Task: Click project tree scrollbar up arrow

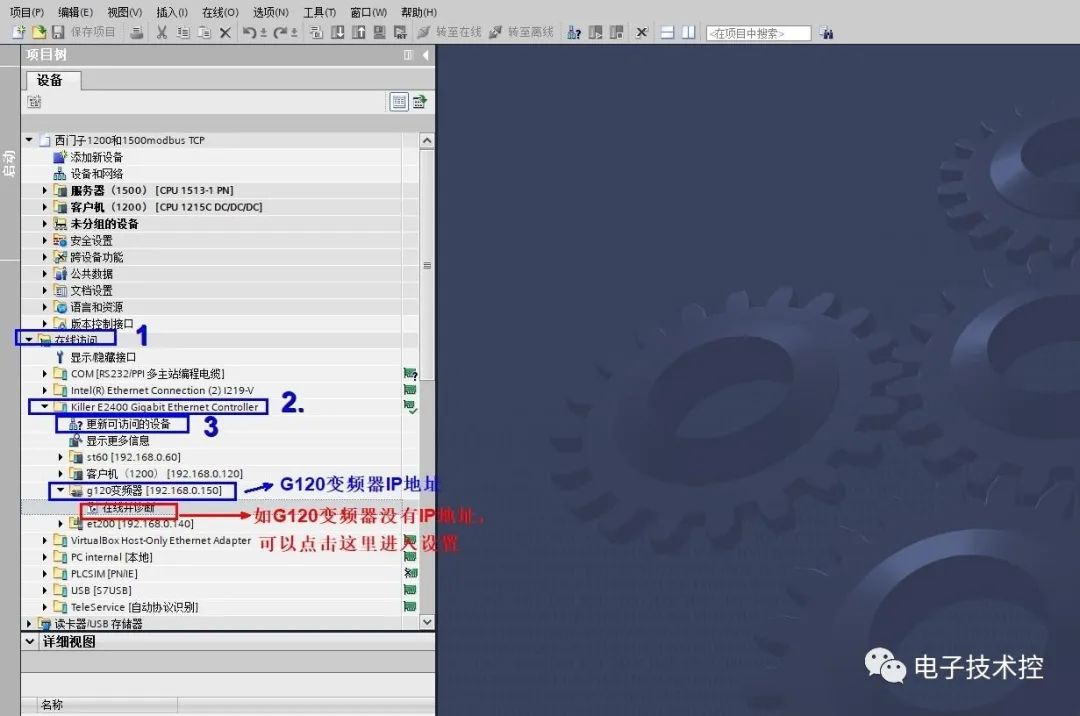Action: (x=427, y=140)
